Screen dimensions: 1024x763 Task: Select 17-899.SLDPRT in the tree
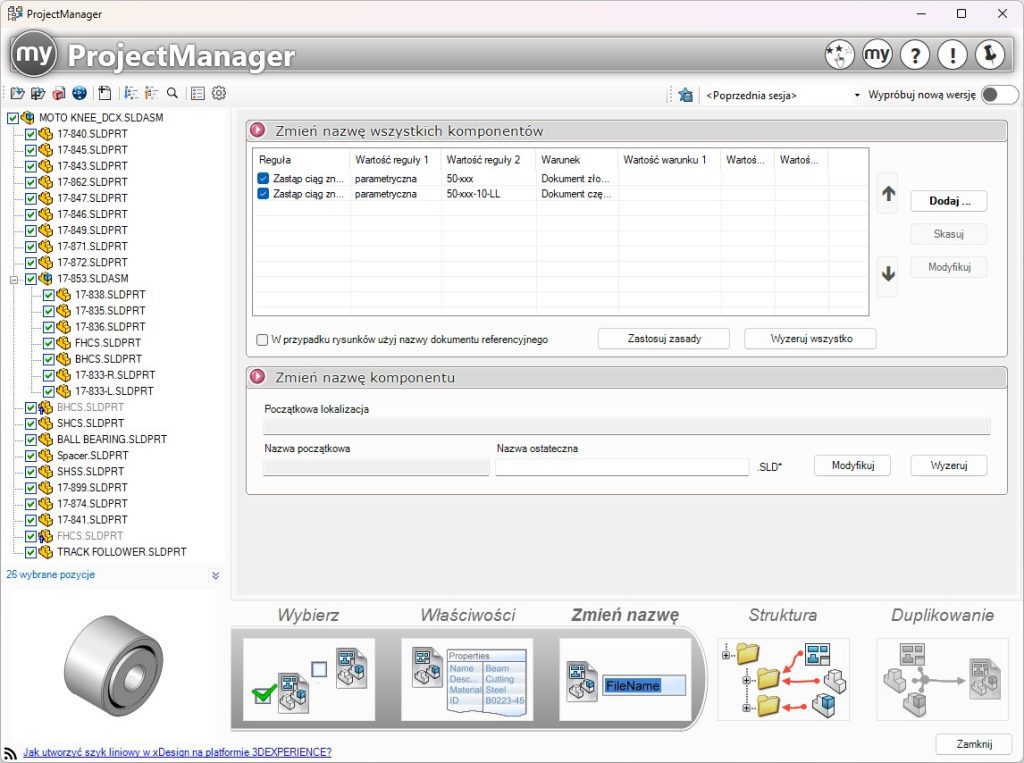click(92, 488)
